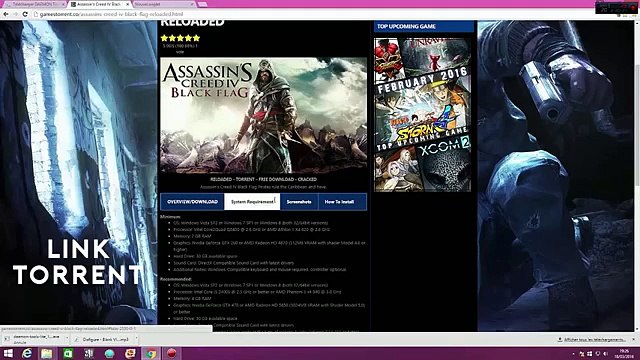This screenshot has height=360, width=640.
Task: Reload the page with the refresh icon
Action: tap(25, 14)
